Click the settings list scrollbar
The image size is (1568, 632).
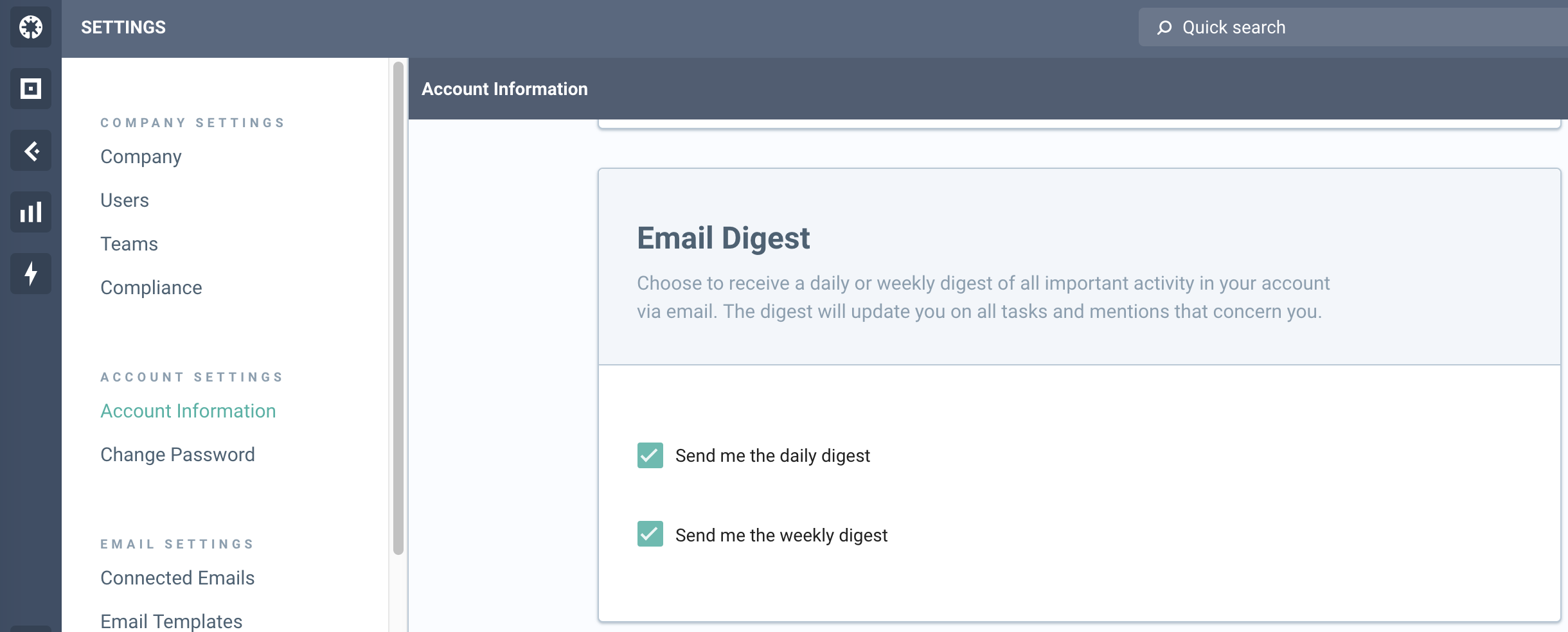click(x=398, y=308)
